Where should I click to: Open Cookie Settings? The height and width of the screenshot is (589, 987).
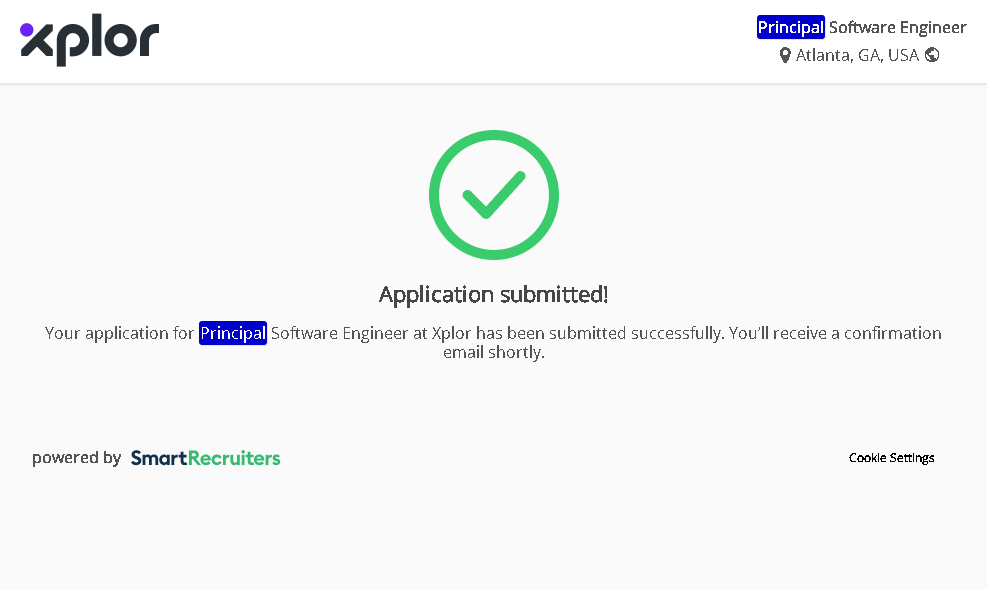tap(891, 458)
